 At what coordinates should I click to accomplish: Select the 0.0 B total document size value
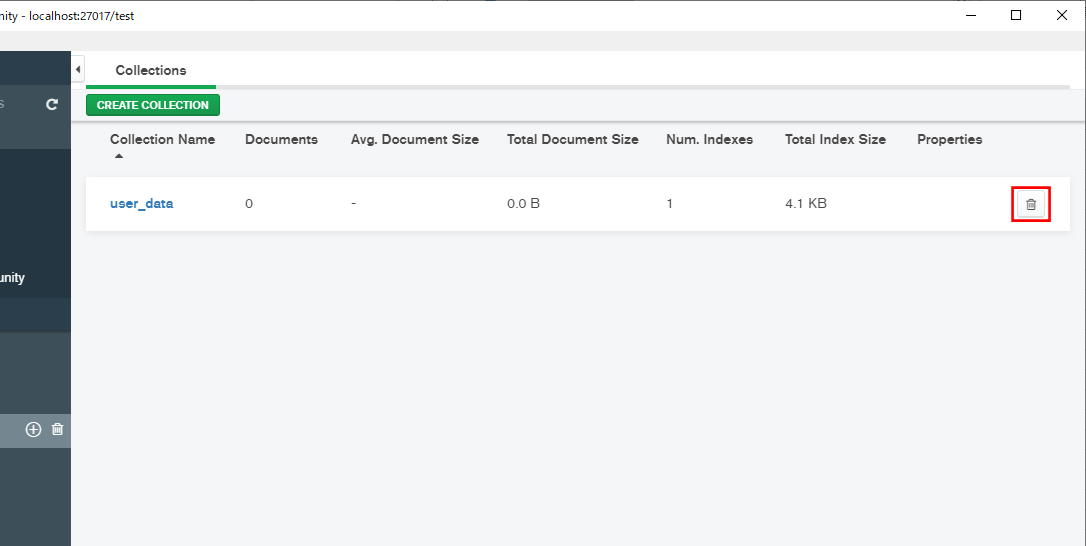click(x=523, y=204)
